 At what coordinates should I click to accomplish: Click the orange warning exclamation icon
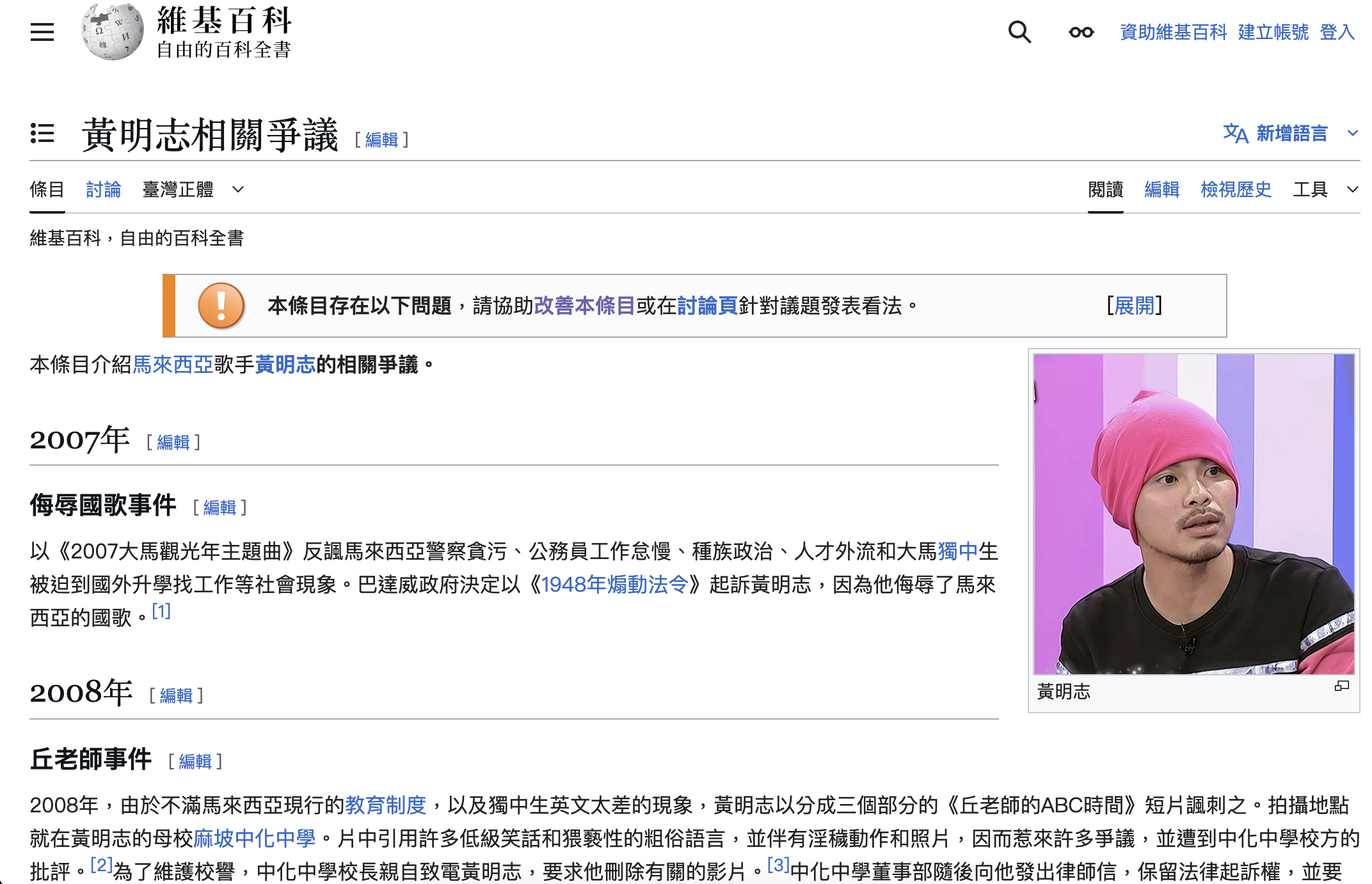pos(221,306)
